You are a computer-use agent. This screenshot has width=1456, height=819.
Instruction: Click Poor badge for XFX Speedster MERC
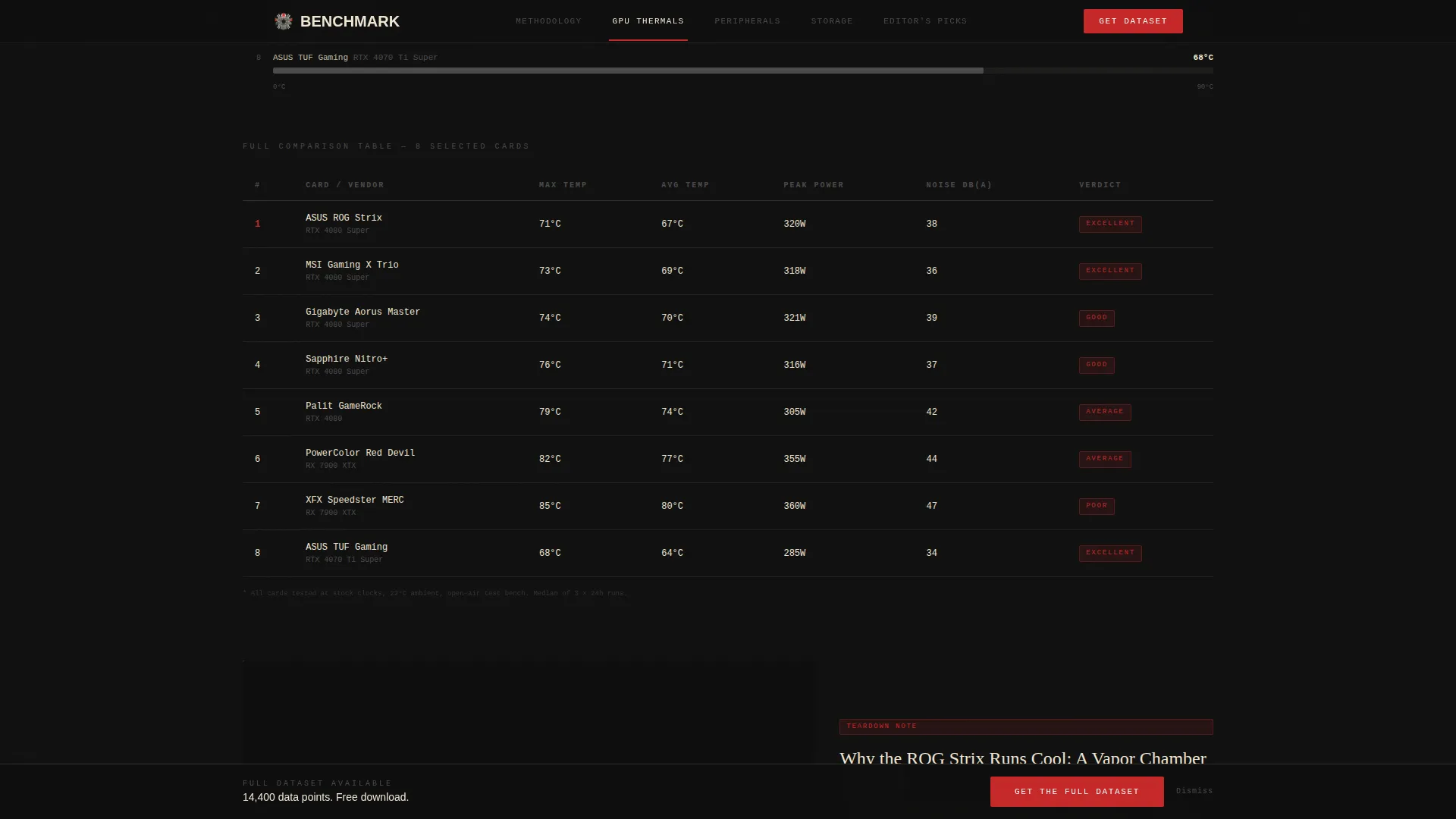[1097, 506]
